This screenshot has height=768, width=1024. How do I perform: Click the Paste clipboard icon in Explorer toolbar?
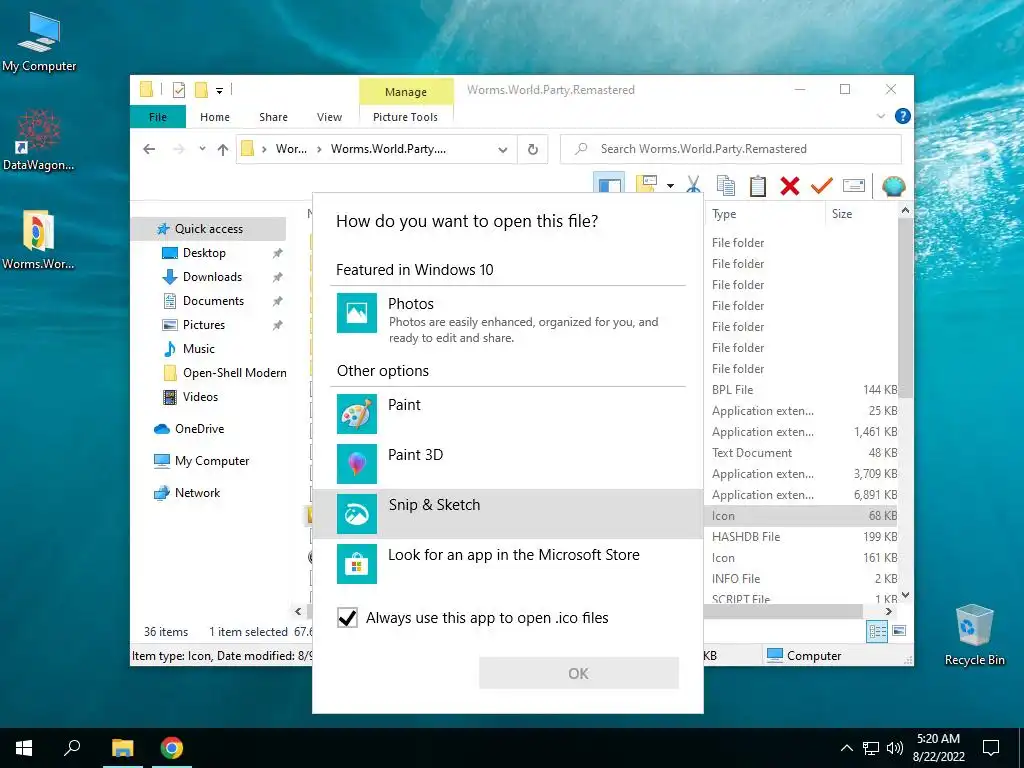[758, 185]
